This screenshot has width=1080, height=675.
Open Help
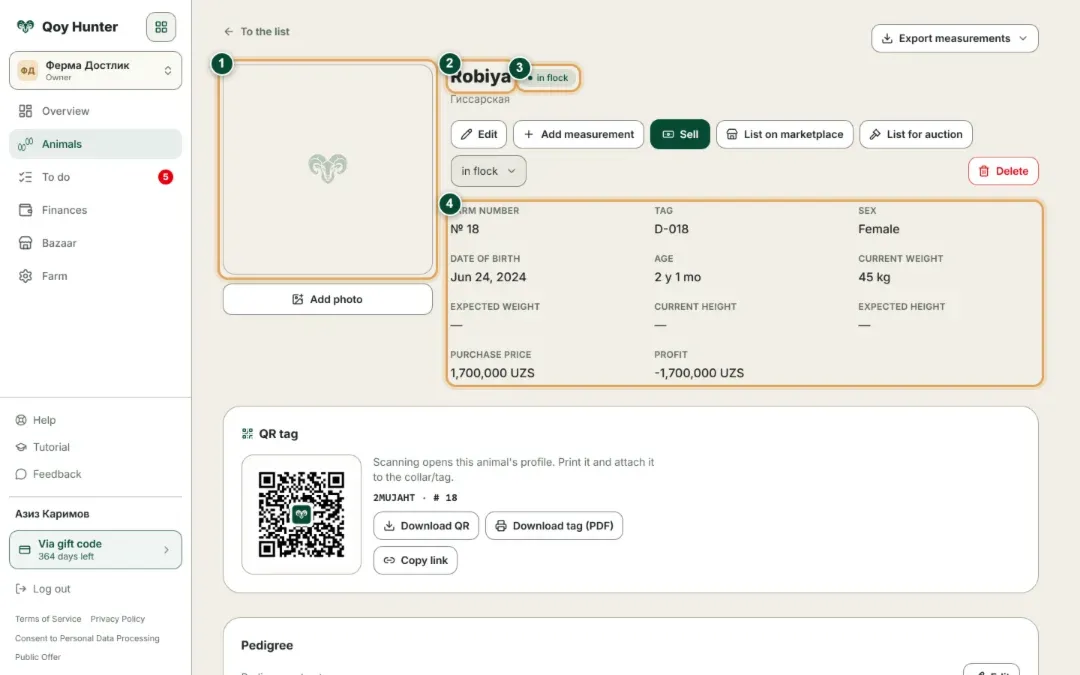click(36, 420)
